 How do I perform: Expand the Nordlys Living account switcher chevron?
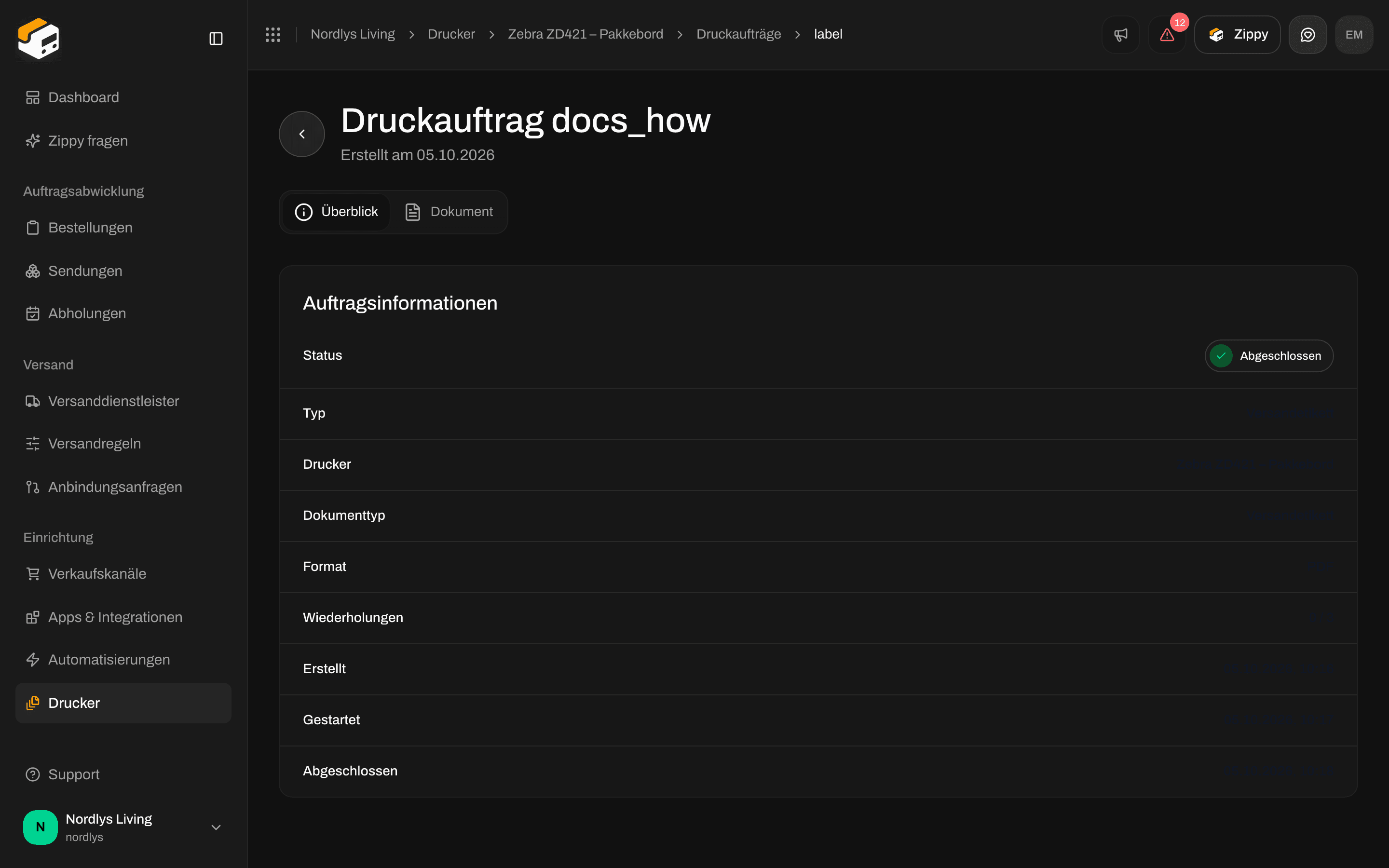(216, 827)
